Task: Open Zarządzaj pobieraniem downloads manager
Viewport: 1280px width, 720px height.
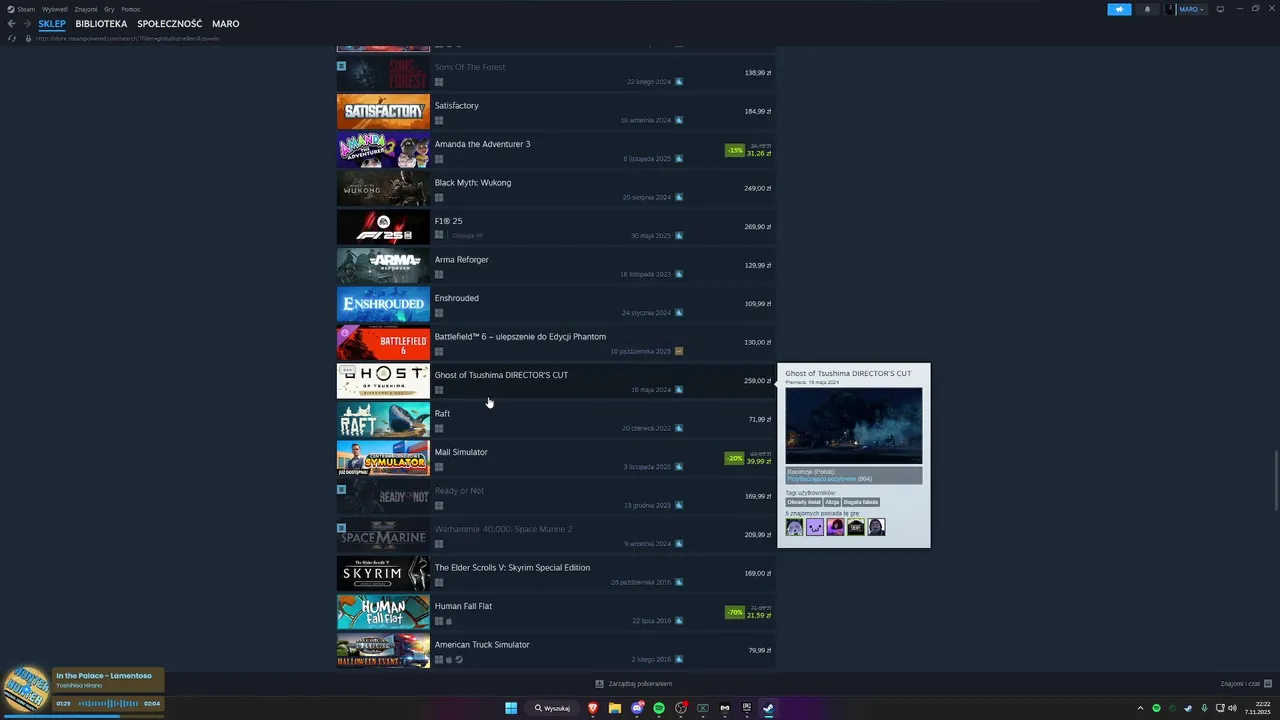Action: coord(633,684)
